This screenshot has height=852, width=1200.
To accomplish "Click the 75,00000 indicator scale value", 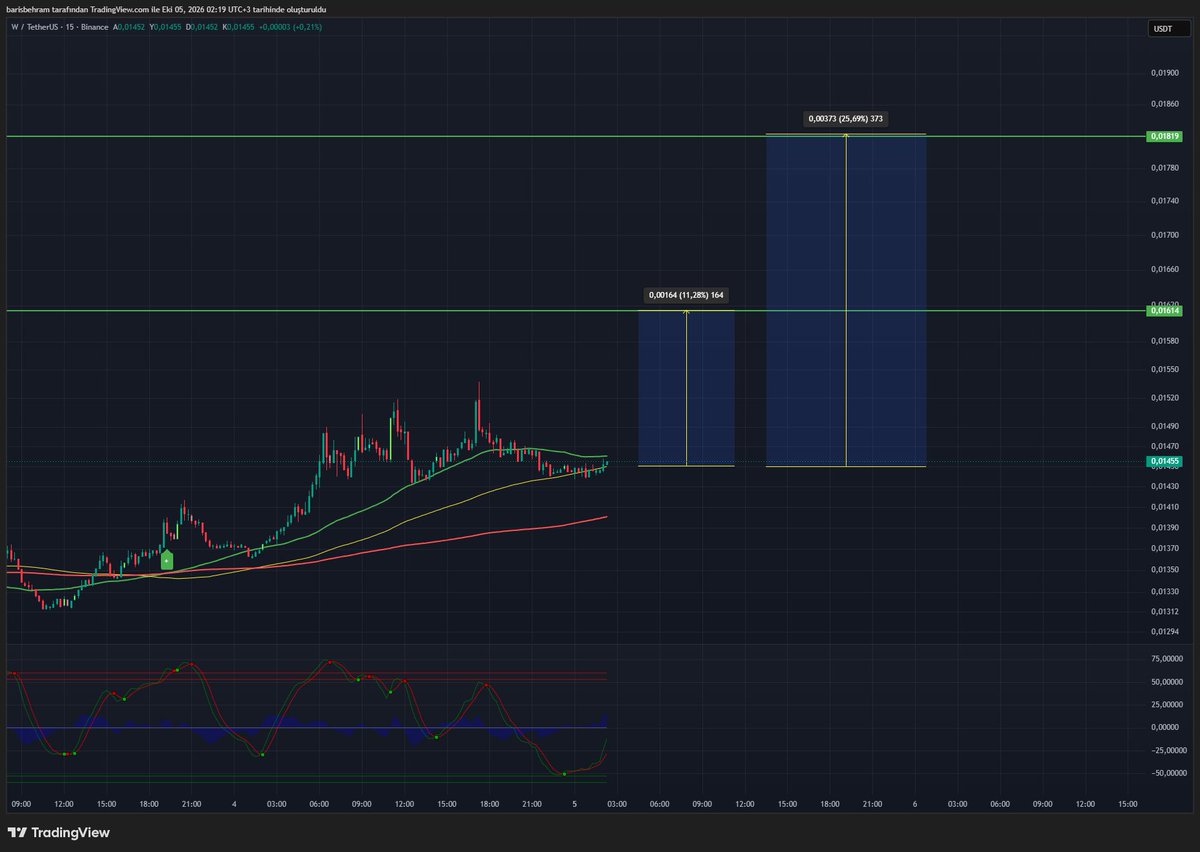I will click(1165, 659).
